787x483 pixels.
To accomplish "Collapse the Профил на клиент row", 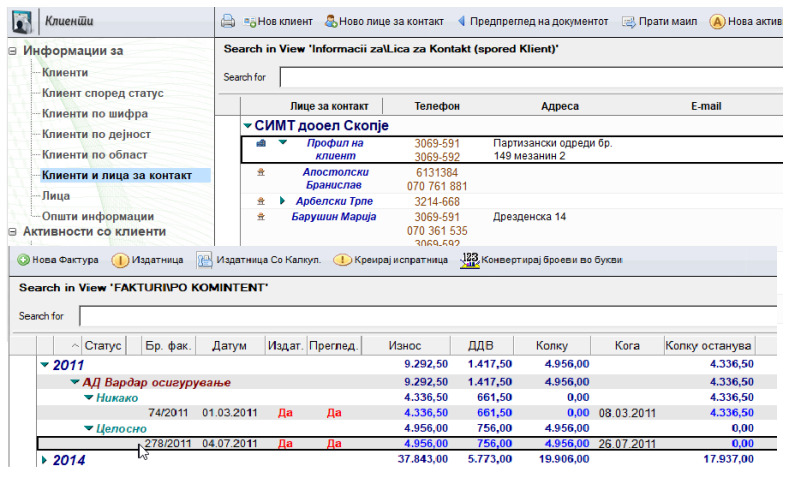I will (x=283, y=142).
